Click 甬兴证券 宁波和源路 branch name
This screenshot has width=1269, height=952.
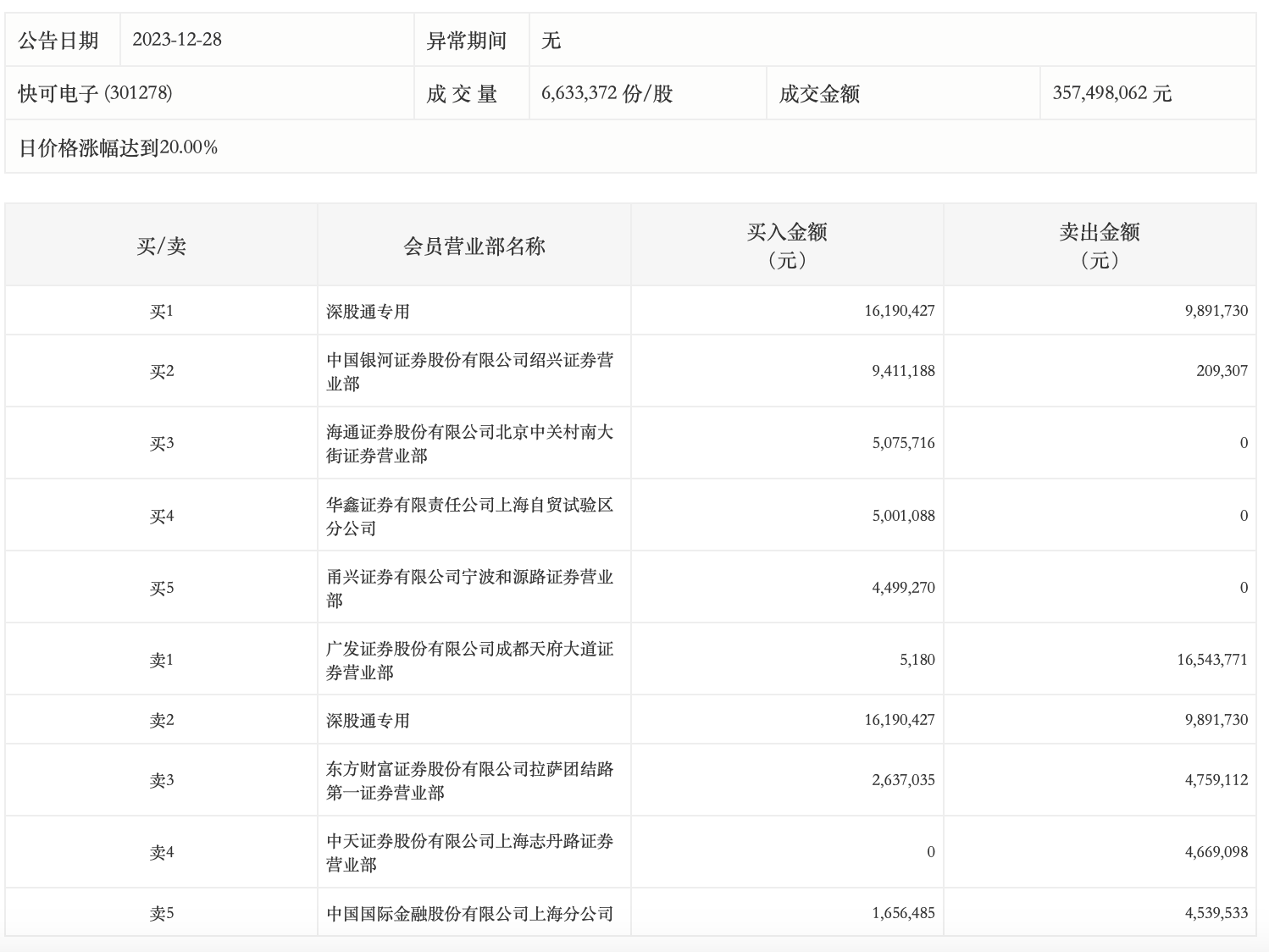tap(469, 588)
